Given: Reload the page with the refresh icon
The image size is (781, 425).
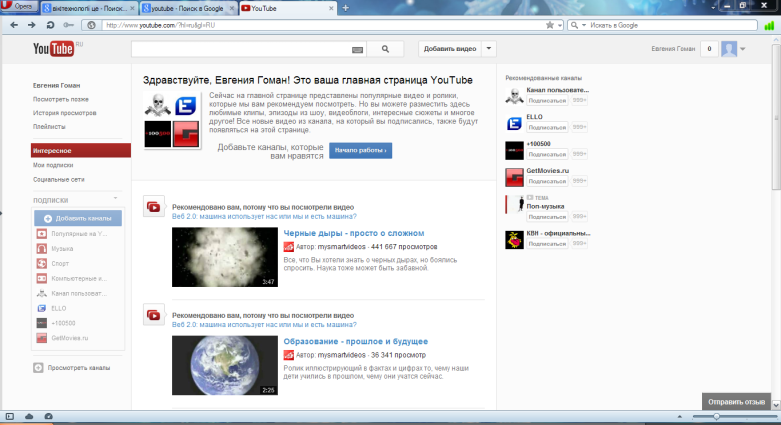Looking at the screenshot, I should (50, 25).
